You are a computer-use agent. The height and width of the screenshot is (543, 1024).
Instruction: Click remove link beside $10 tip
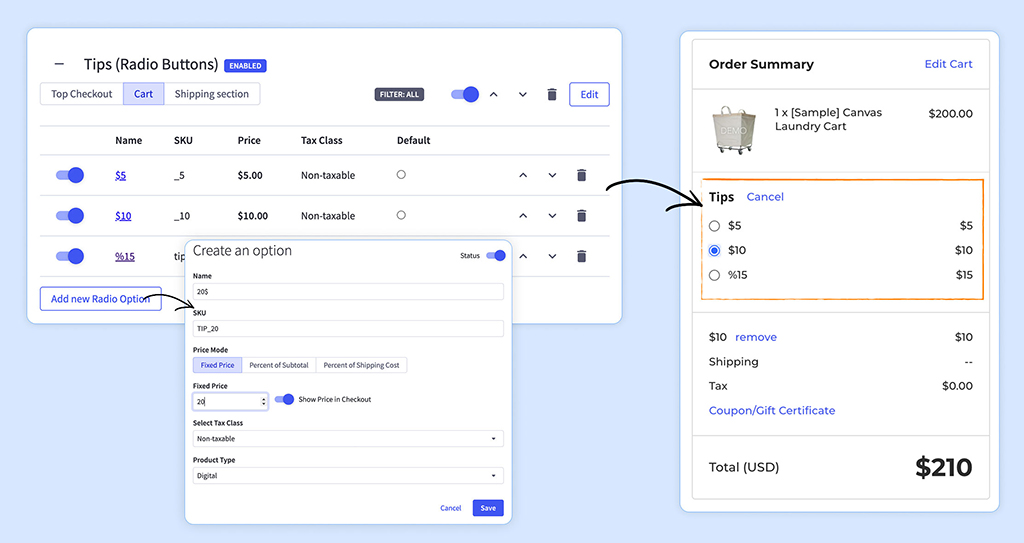point(756,337)
